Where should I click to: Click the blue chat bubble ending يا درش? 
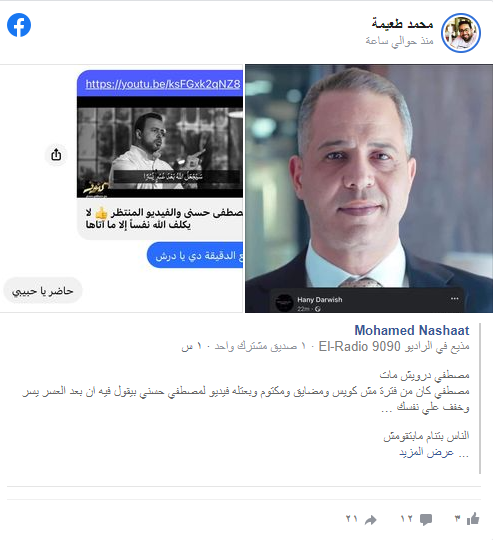195,255
